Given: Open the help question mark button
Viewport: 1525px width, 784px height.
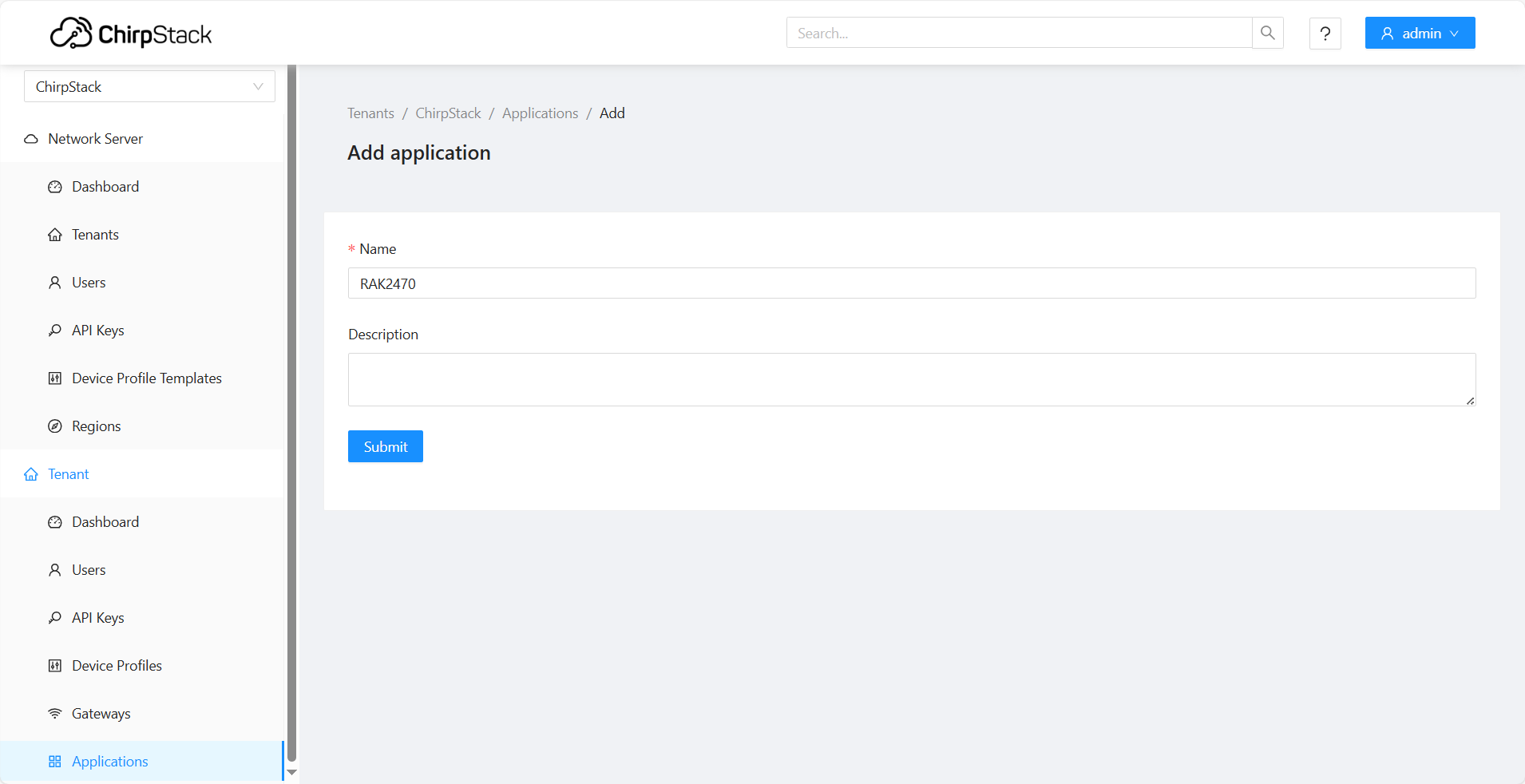Looking at the screenshot, I should (x=1325, y=34).
